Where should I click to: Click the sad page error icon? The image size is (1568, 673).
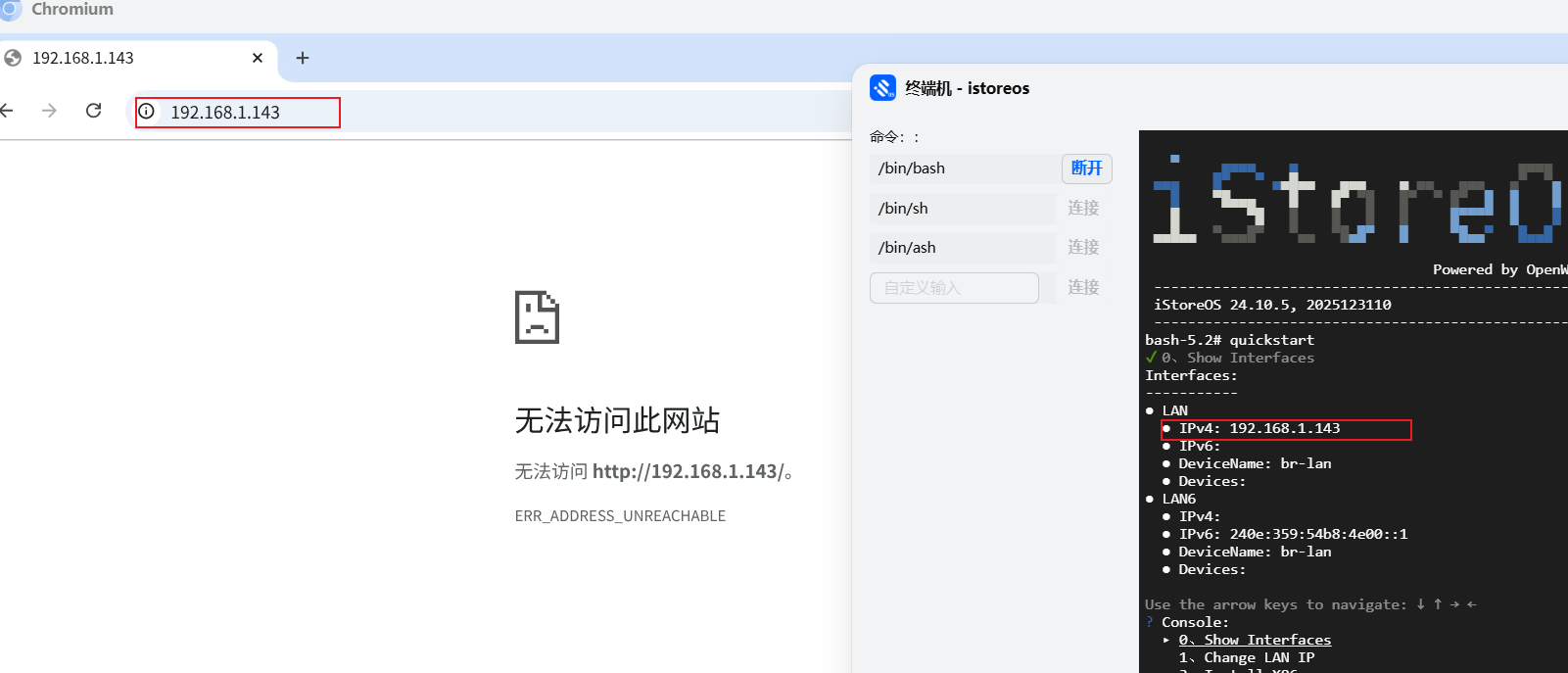point(537,317)
